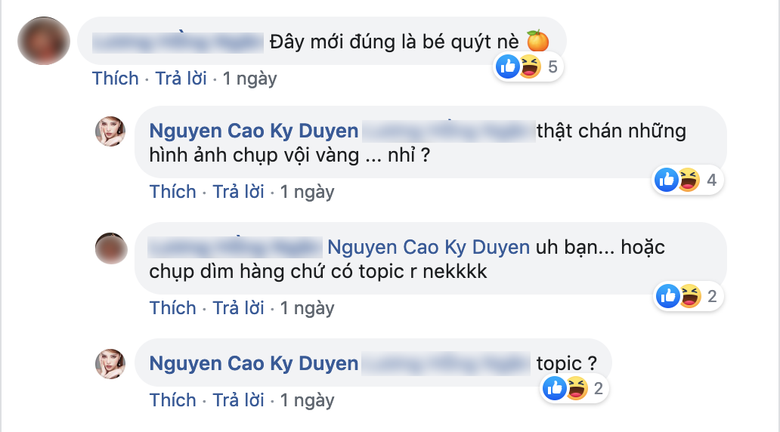Screen dimensions: 780x432
Task: Click Trả lời under 'hình ảnh chụp vội vàng'
Action: pyautogui.click(x=238, y=192)
